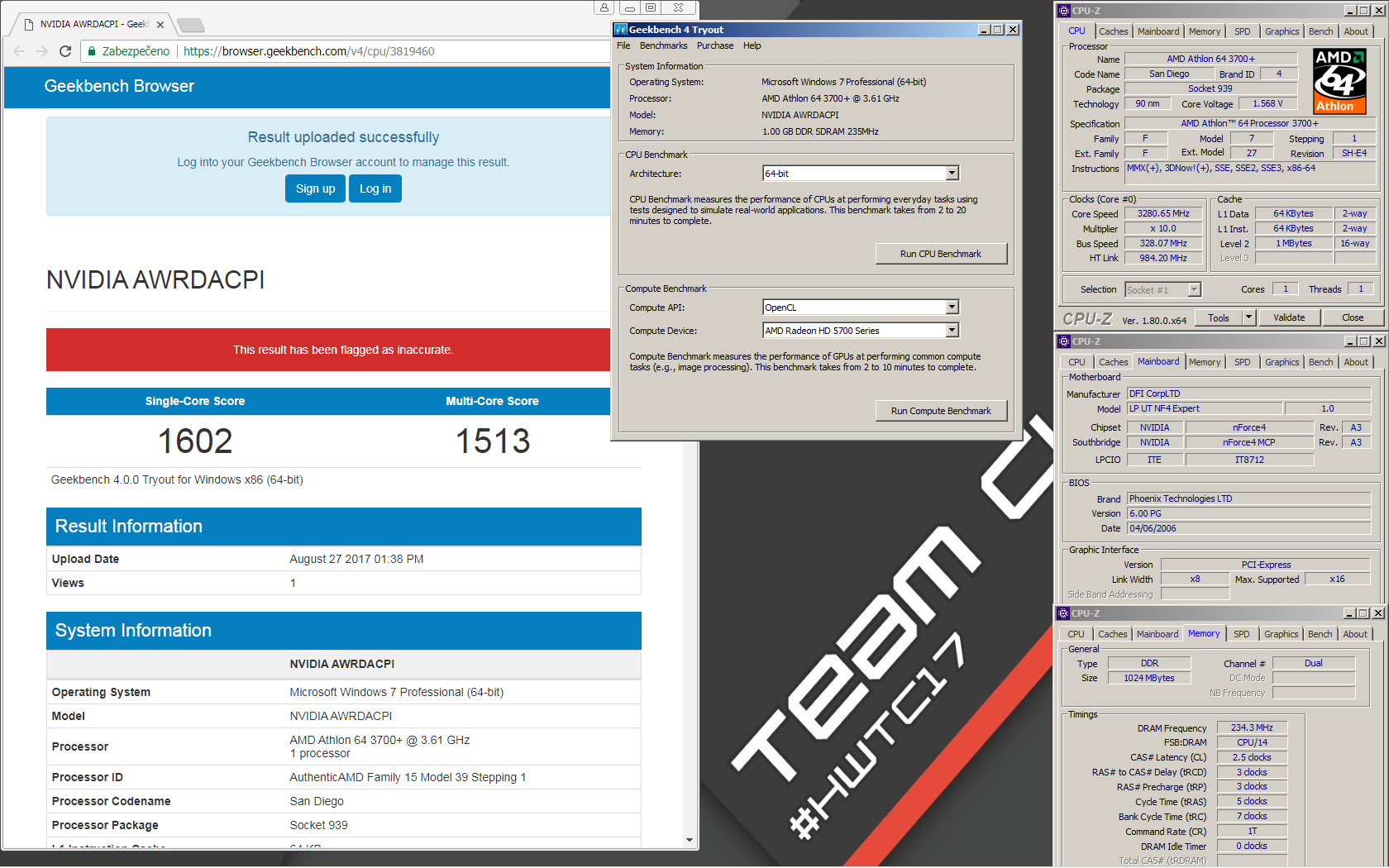Open a new Chrome tab

(x=190, y=25)
